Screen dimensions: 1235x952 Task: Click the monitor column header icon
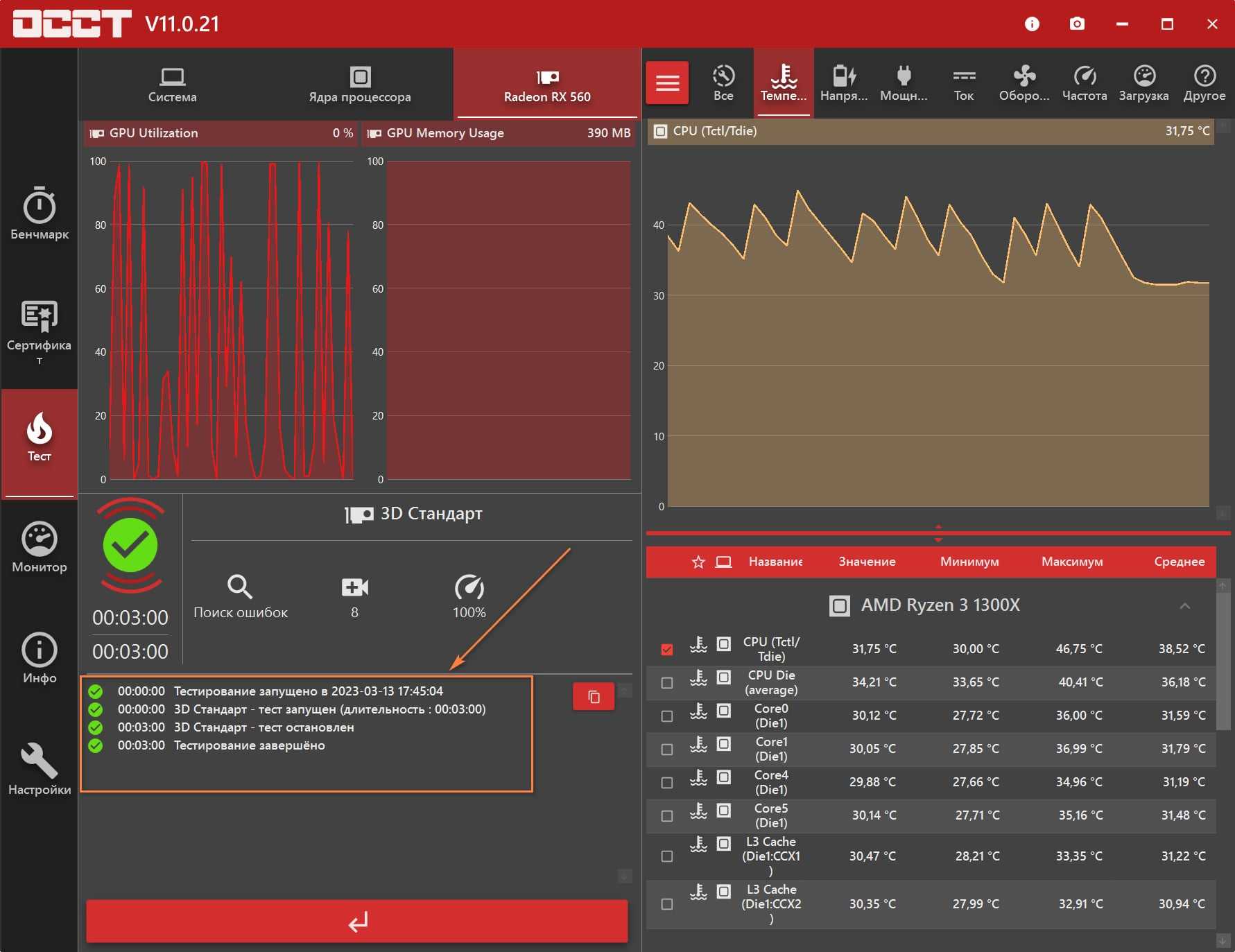pos(723,562)
